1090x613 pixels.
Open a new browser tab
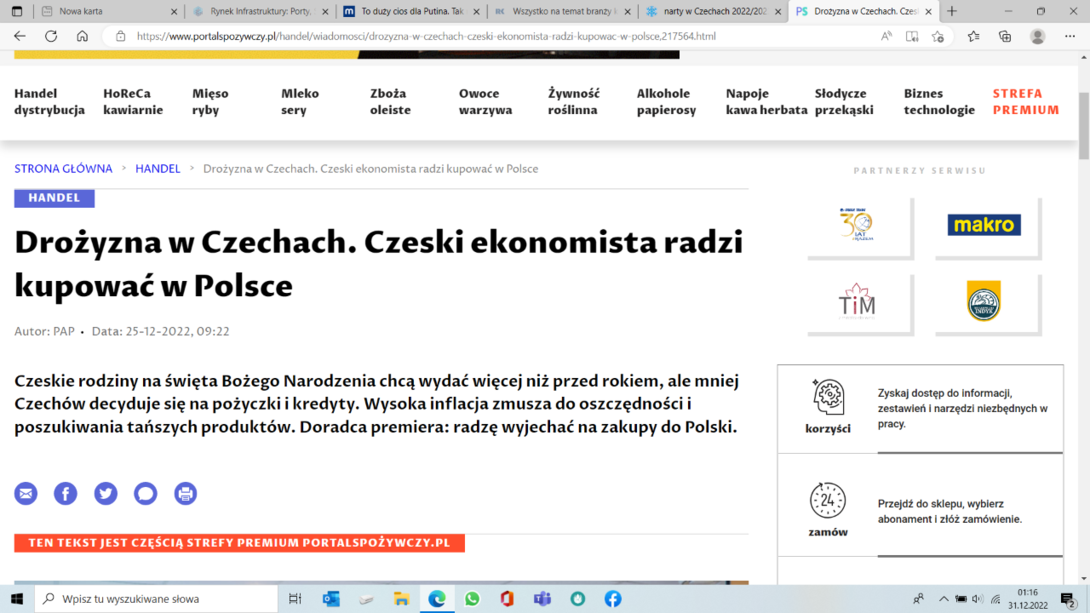pos(952,11)
